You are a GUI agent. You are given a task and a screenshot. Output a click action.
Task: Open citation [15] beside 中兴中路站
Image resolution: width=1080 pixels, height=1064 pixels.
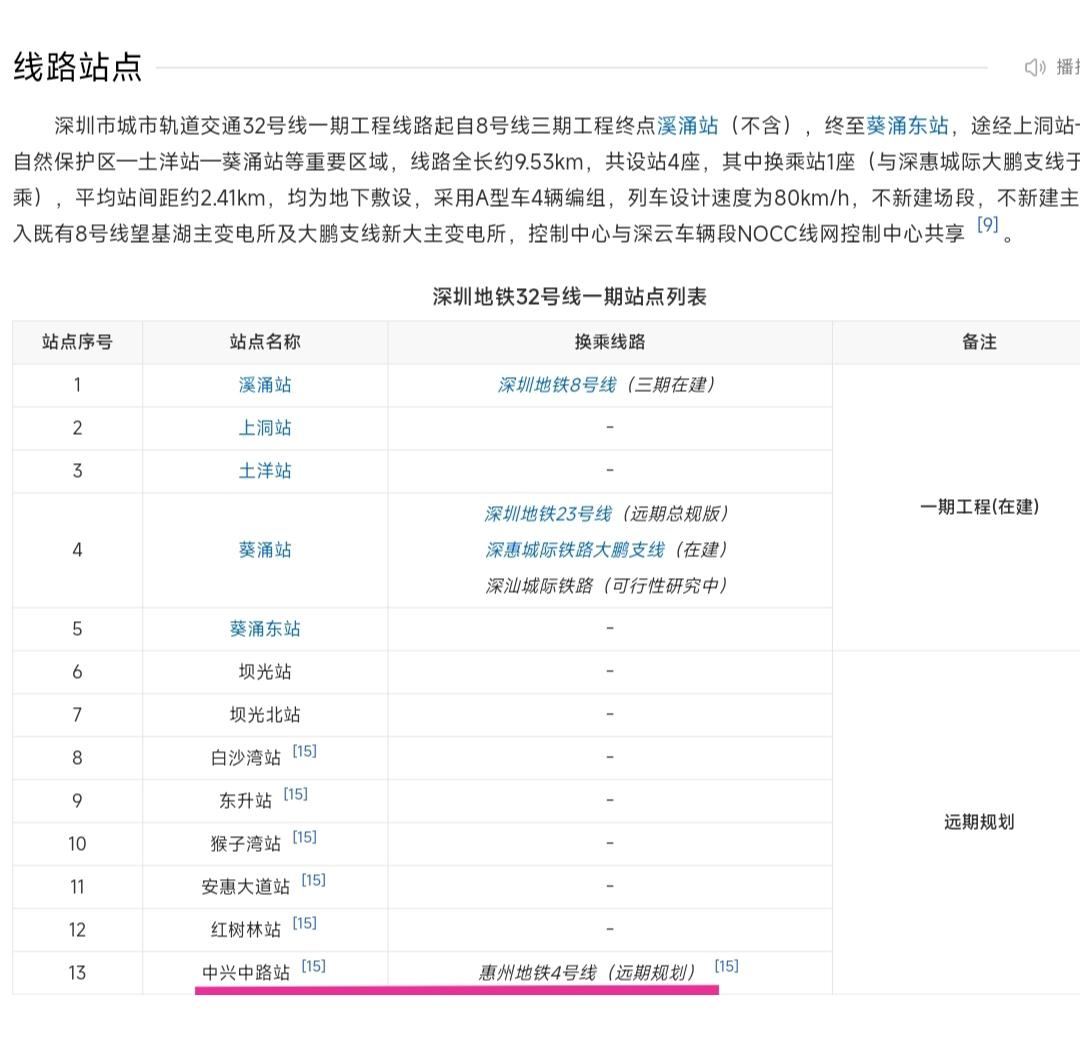click(x=313, y=966)
